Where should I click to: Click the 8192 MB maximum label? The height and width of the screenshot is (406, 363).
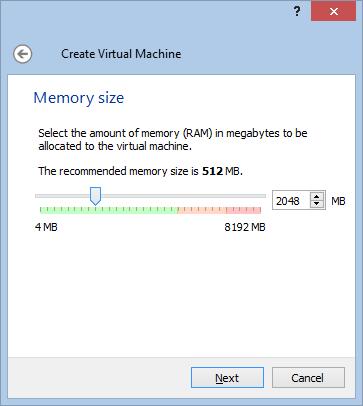(245, 227)
